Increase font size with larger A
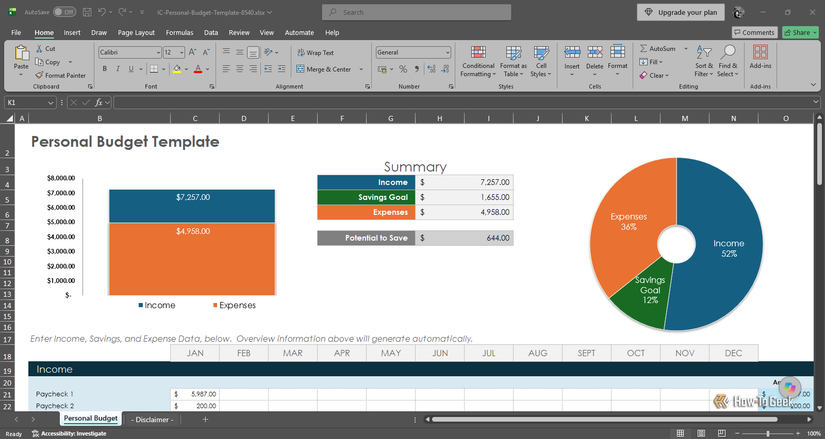The height and width of the screenshot is (439, 825). click(x=193, y=52)
